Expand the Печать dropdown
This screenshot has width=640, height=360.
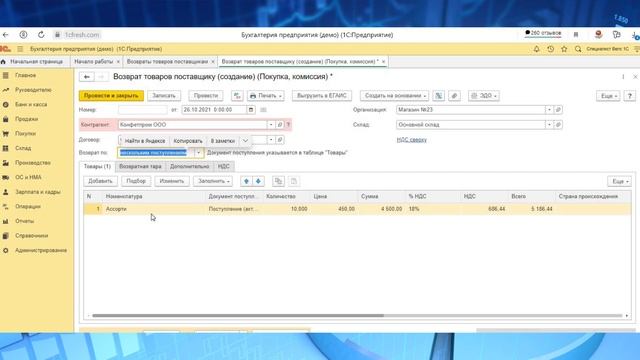click(266, 96)
